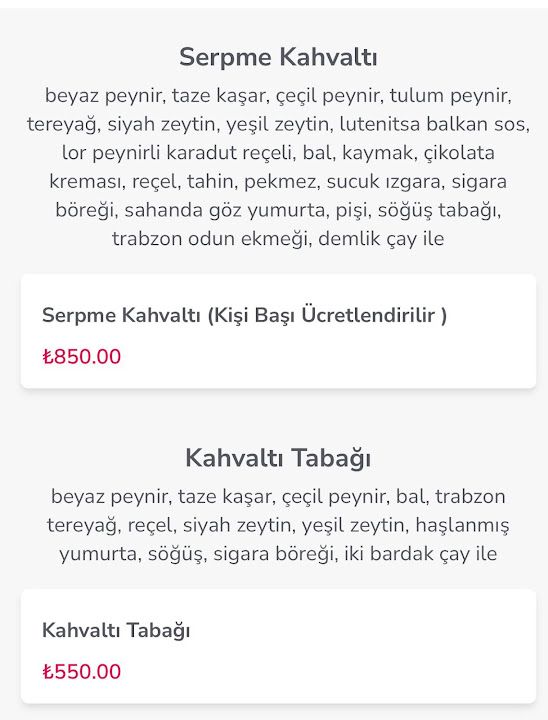548x720 pixels.
Task: Click the line mentioning sucuk ızgara
Action: click(x=278, y=181)
